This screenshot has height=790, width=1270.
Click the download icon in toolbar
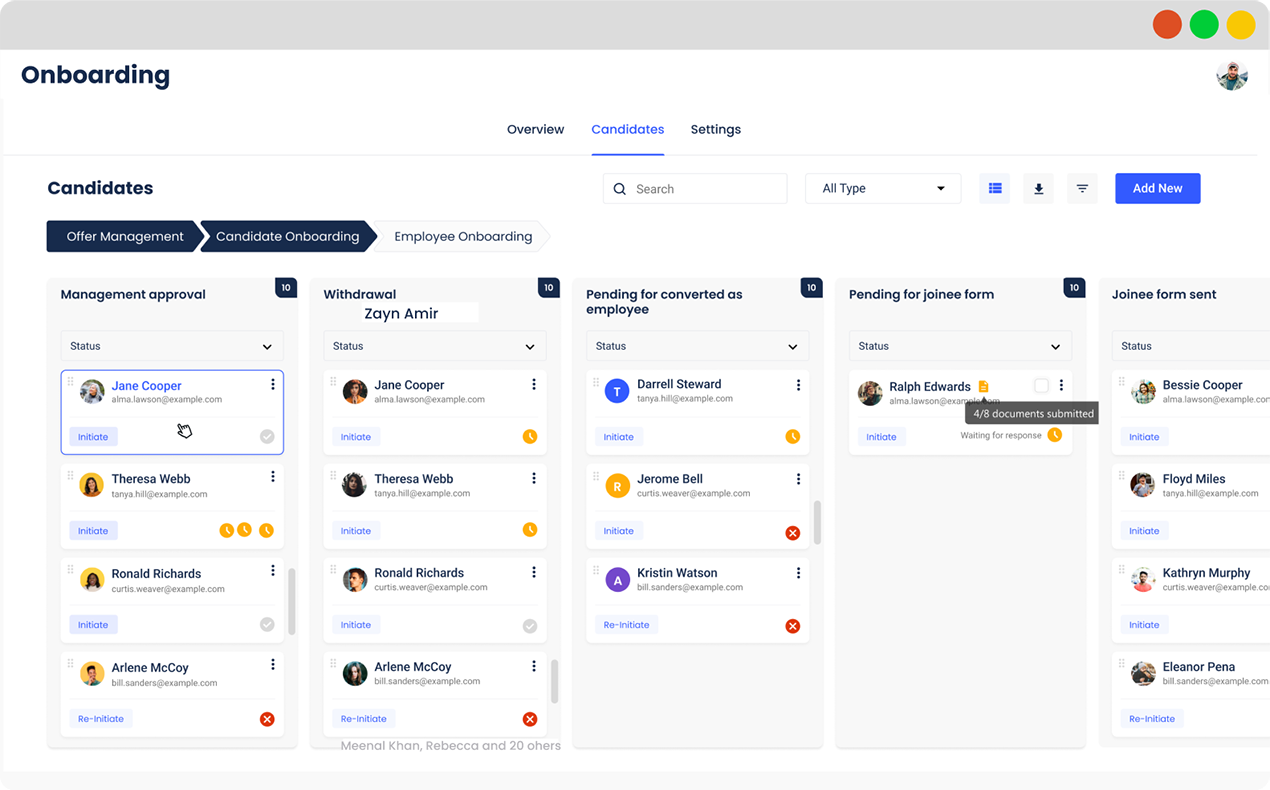point(1038,188)
